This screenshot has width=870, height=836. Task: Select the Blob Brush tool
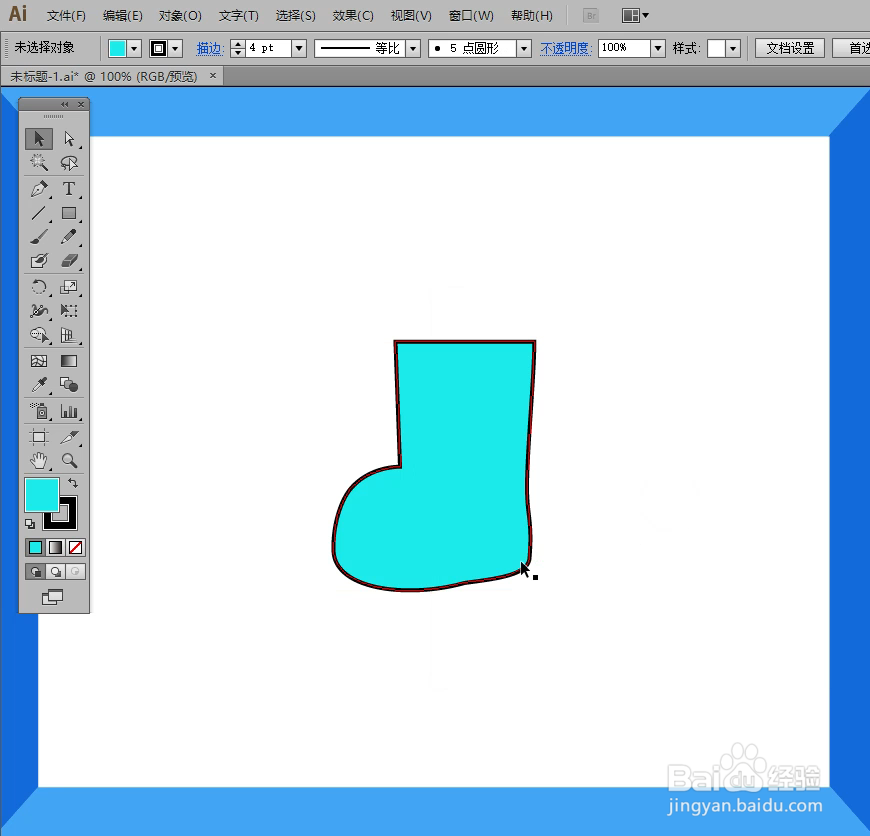(39, 261)
